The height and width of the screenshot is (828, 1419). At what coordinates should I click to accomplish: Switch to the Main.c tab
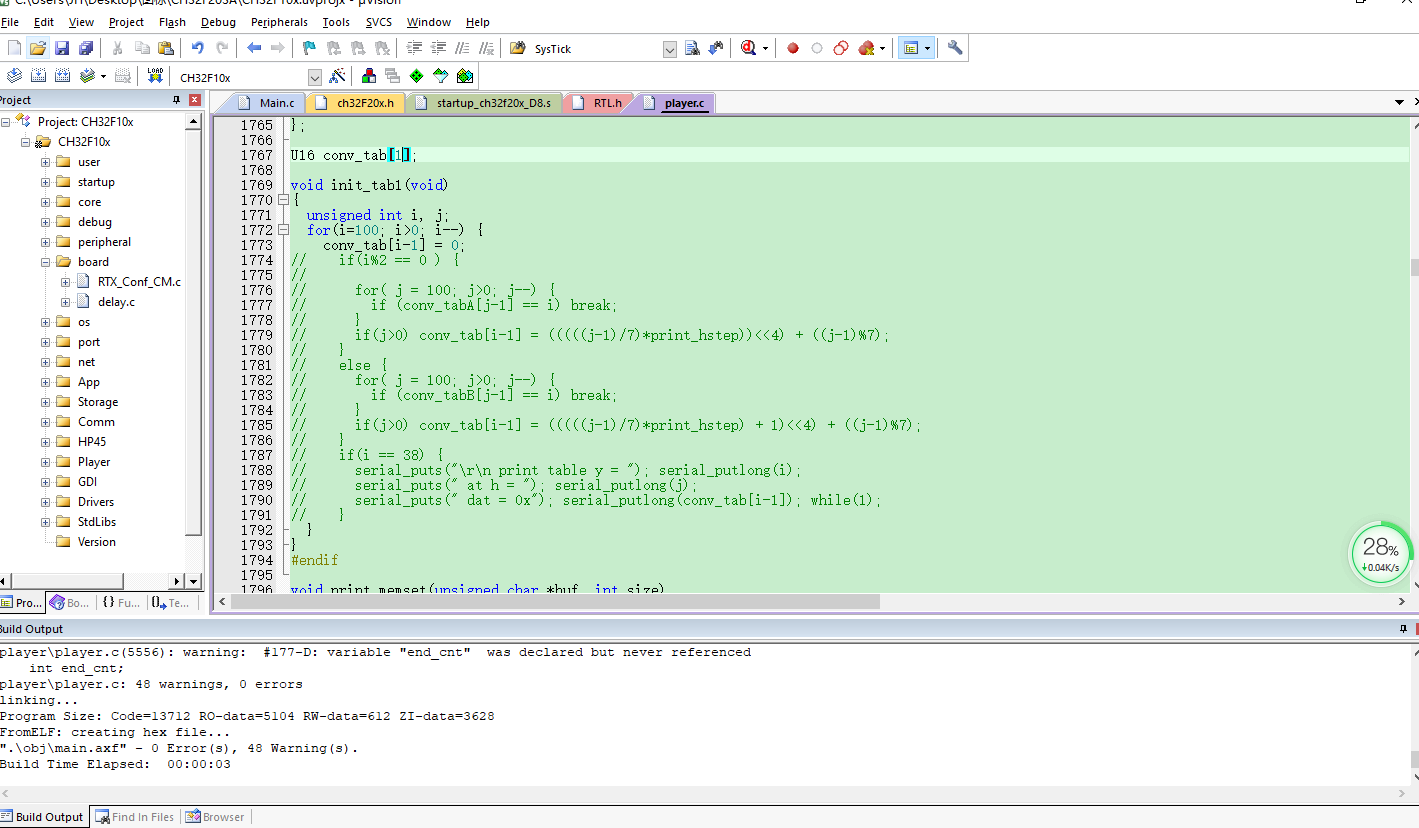[x=267, y=103]
